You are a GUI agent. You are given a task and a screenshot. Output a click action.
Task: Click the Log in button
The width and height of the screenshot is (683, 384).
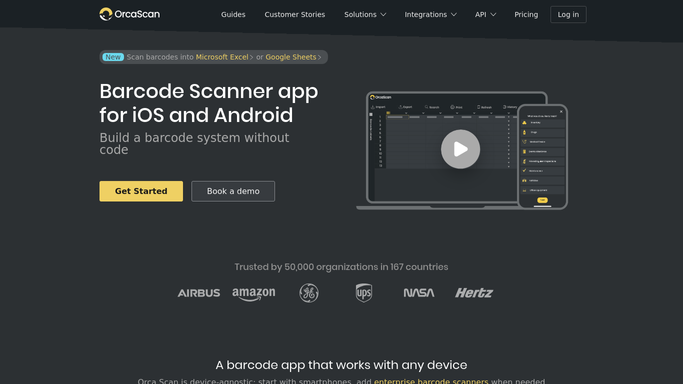pyautogui.click(x=568, y=14)
